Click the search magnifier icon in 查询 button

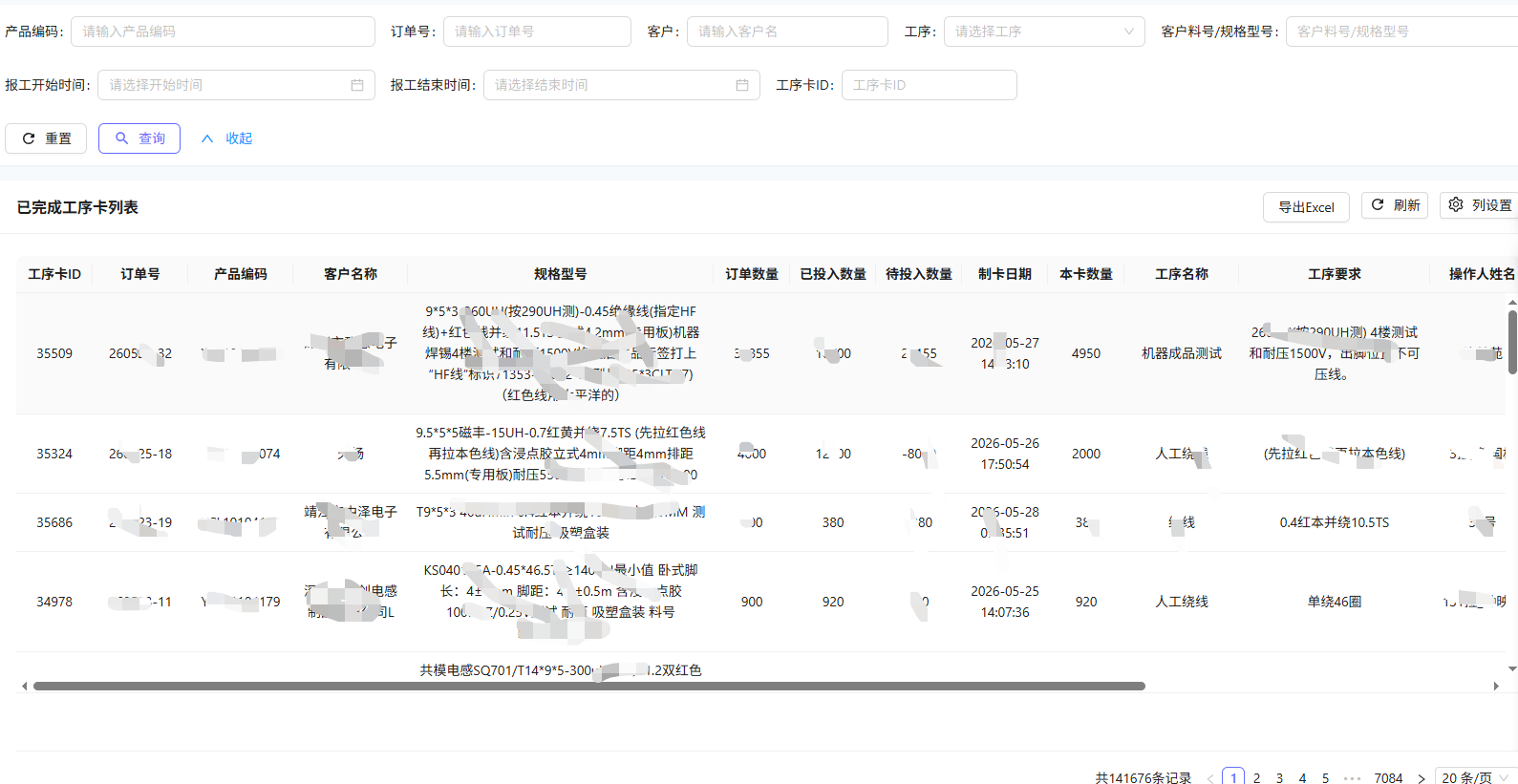pyautogui.click(x=121, y=138)
